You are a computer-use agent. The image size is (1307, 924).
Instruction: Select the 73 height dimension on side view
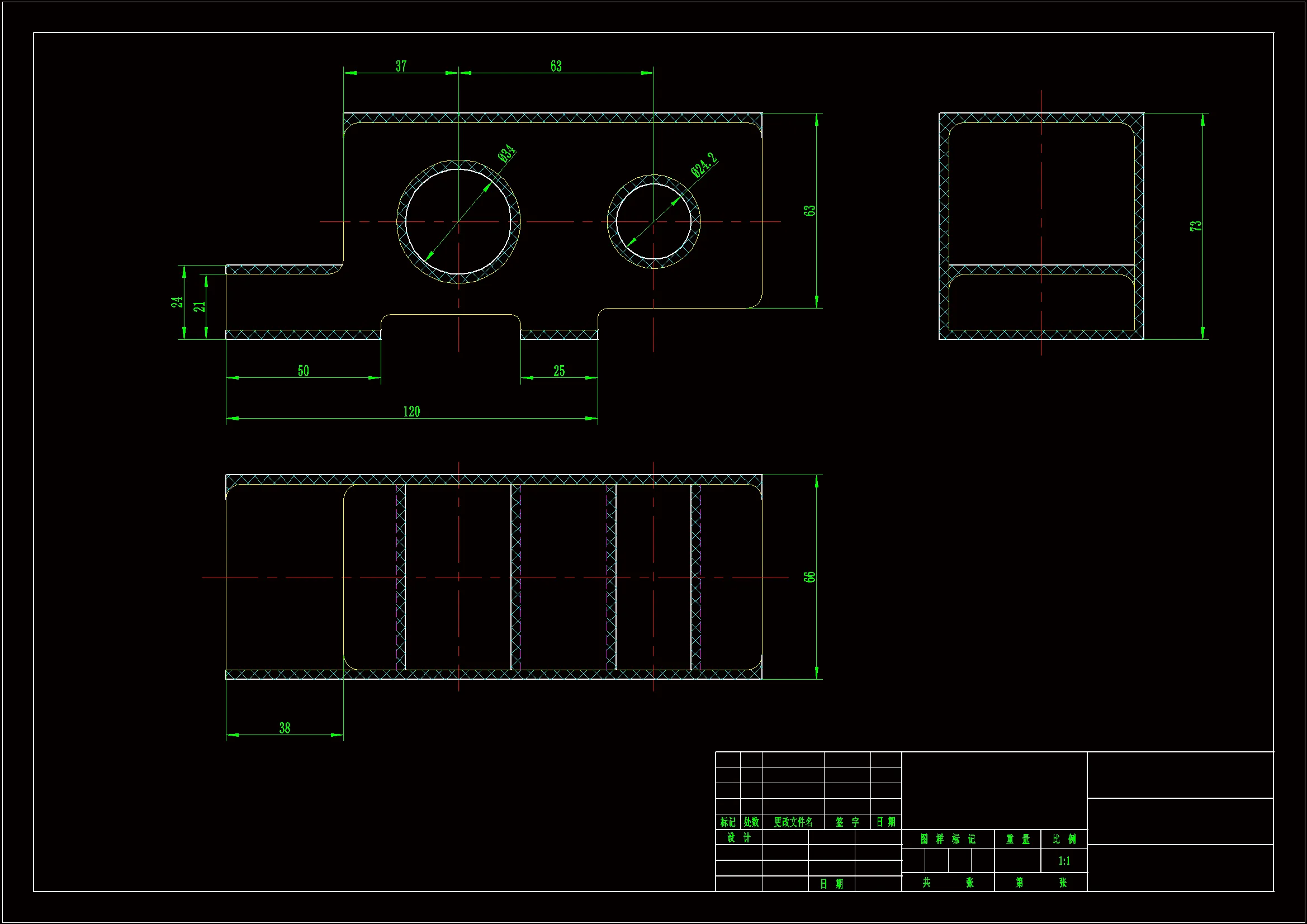pyautogui.click(x=1195, y=226)
